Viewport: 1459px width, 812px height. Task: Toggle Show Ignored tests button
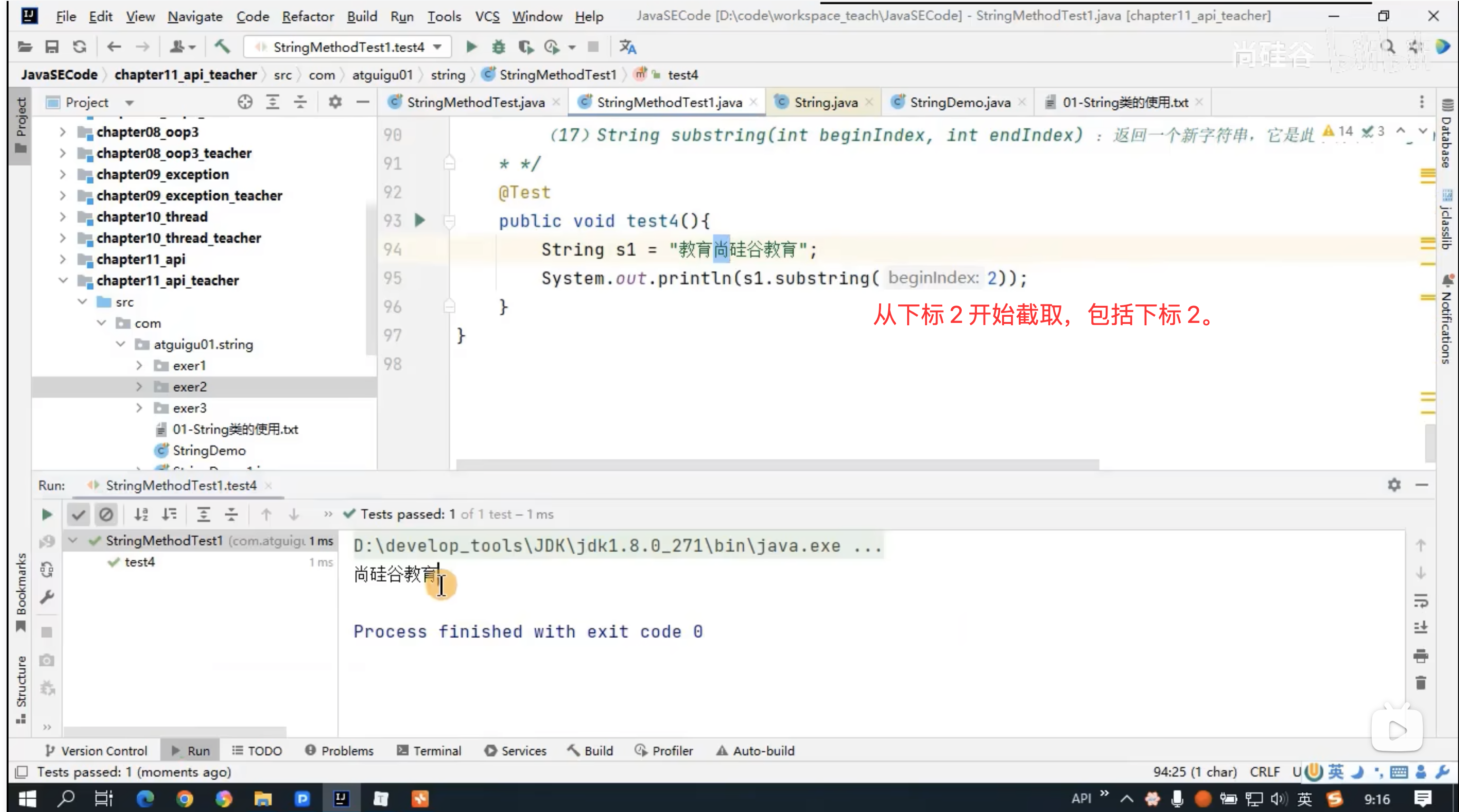tap(106, 514)
